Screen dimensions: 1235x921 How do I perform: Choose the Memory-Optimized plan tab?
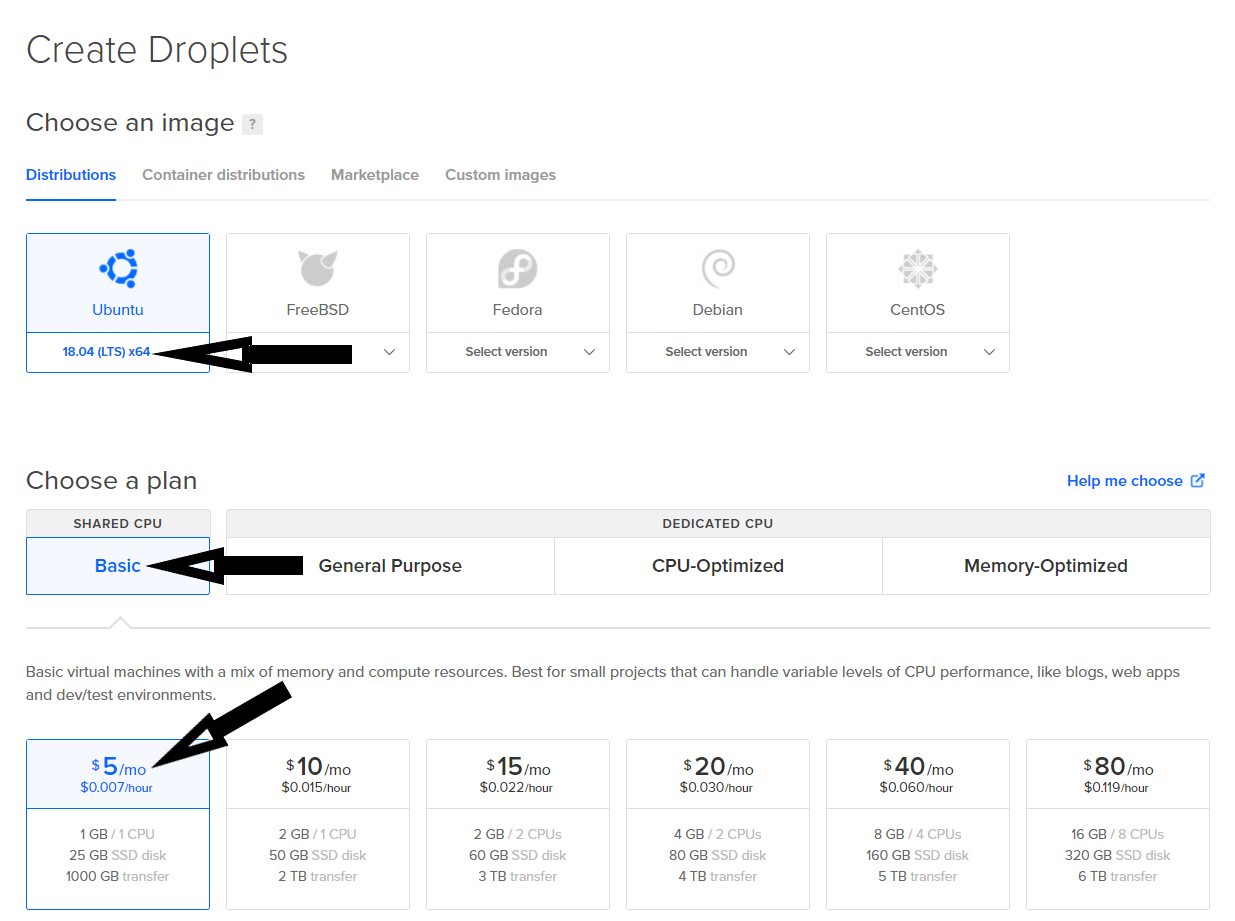coord(1046,566)
